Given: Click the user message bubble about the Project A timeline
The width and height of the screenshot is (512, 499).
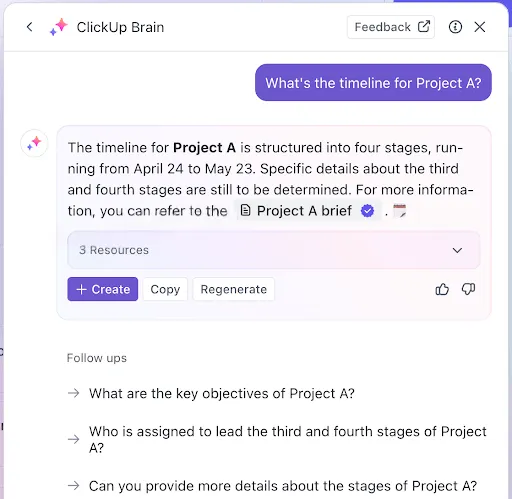Looking at the screenshot, I should pyautogui.click(x=373, y=83).
